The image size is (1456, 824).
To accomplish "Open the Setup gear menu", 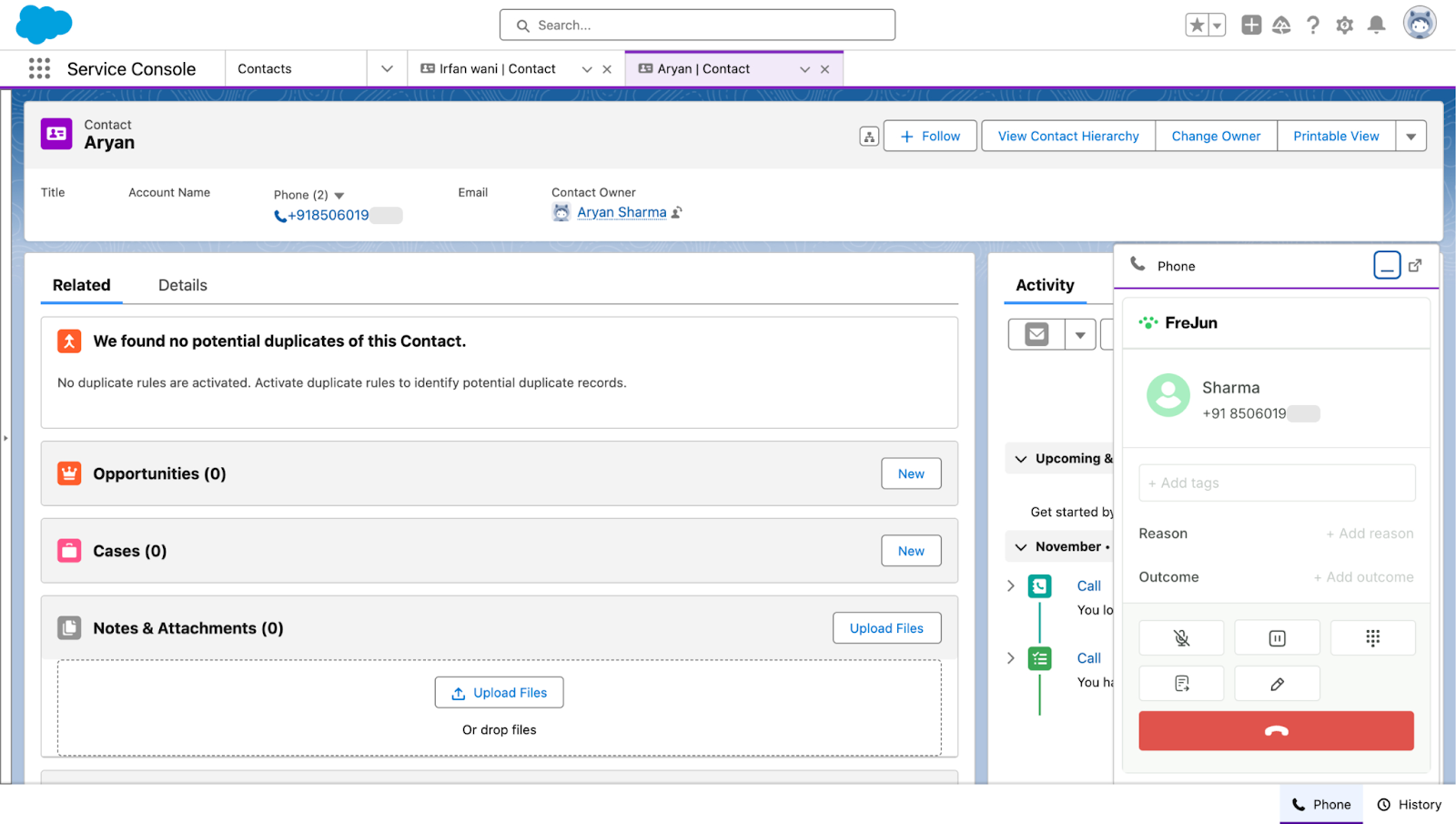I will coord(1344,25).
